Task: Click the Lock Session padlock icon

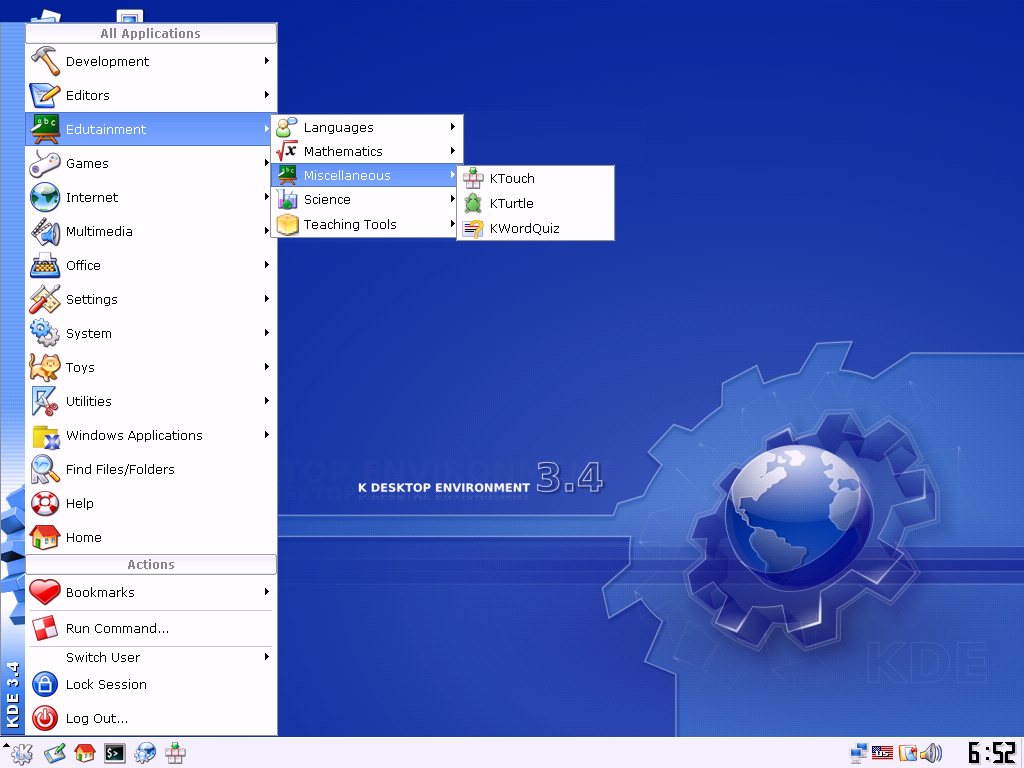Action: click(x=45, y=684)
